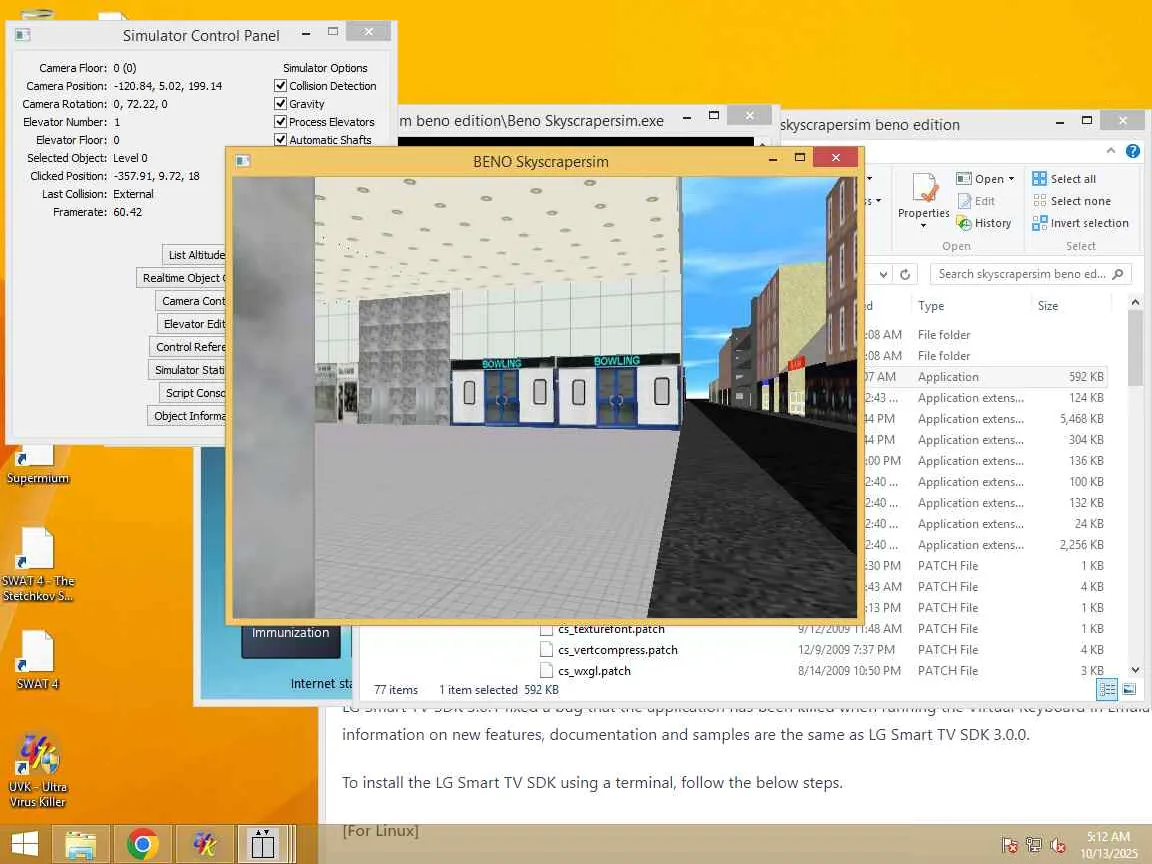Open UVK Ultra Virus Killer desktop icon
Image resolution: width=1152 pixels, height=864 pixels.
[x=37, y=770]
